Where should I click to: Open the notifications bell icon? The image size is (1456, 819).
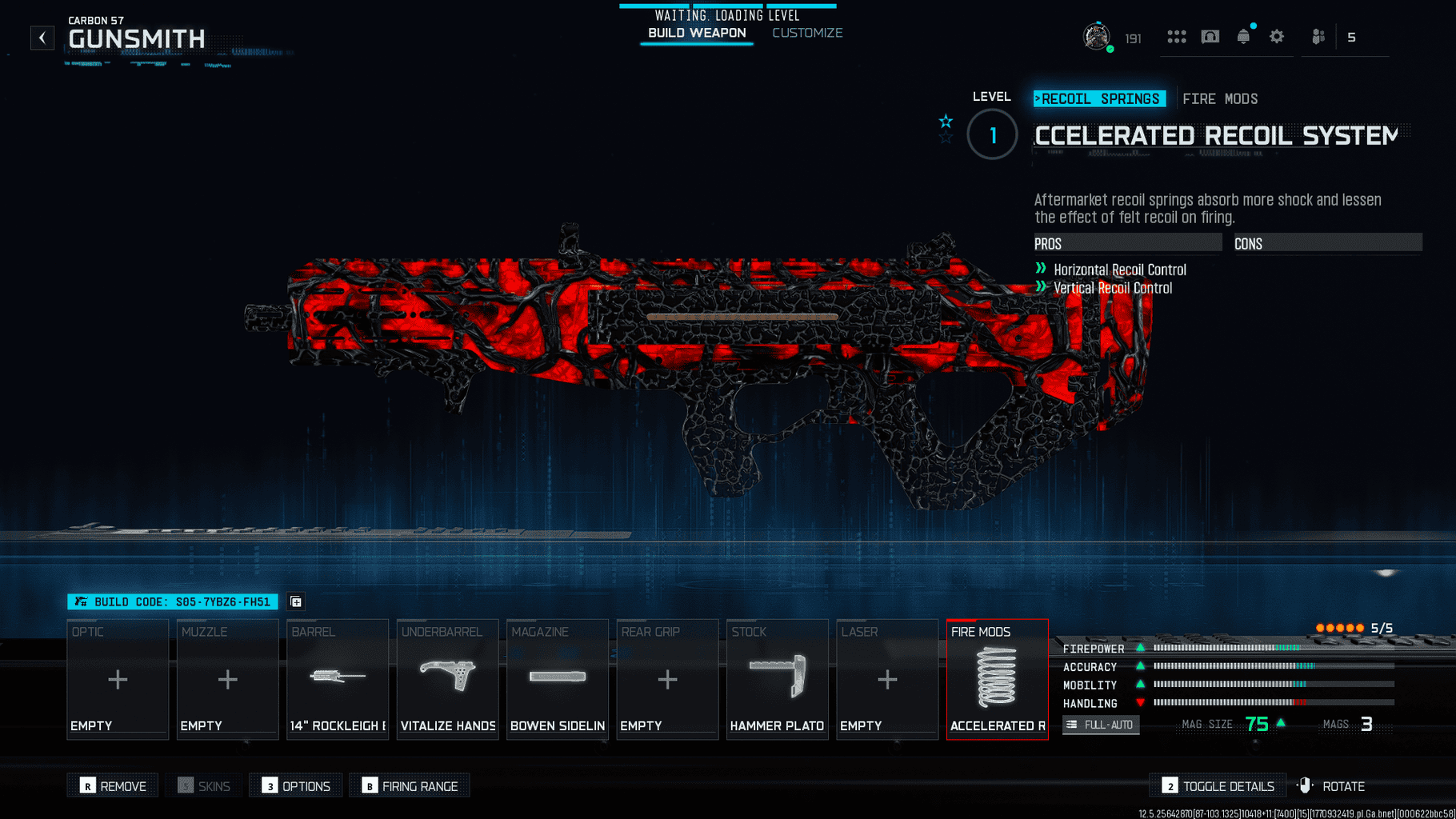[x=1243, y=37]
